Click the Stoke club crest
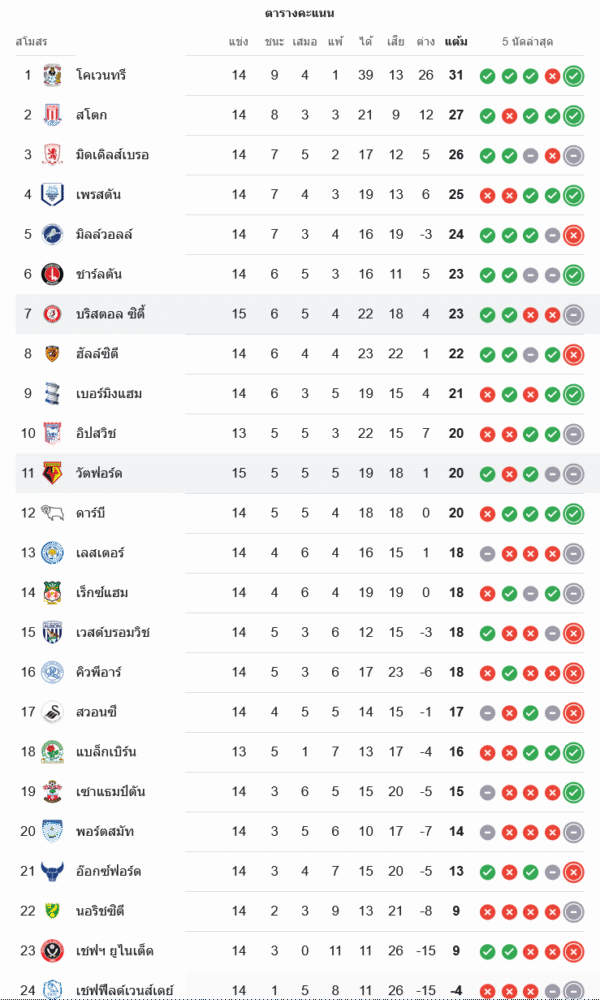 coord(52,115)
